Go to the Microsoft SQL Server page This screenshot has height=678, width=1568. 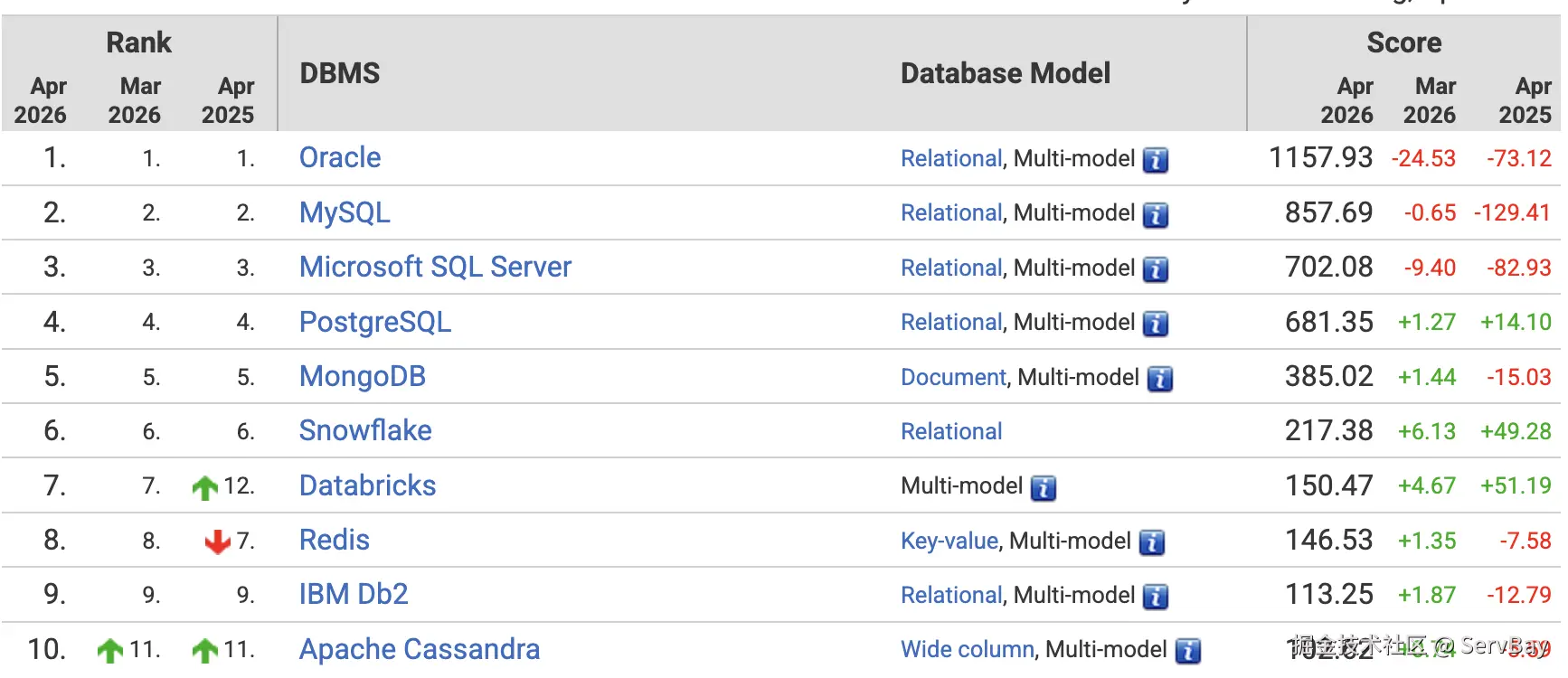point(435,267)
